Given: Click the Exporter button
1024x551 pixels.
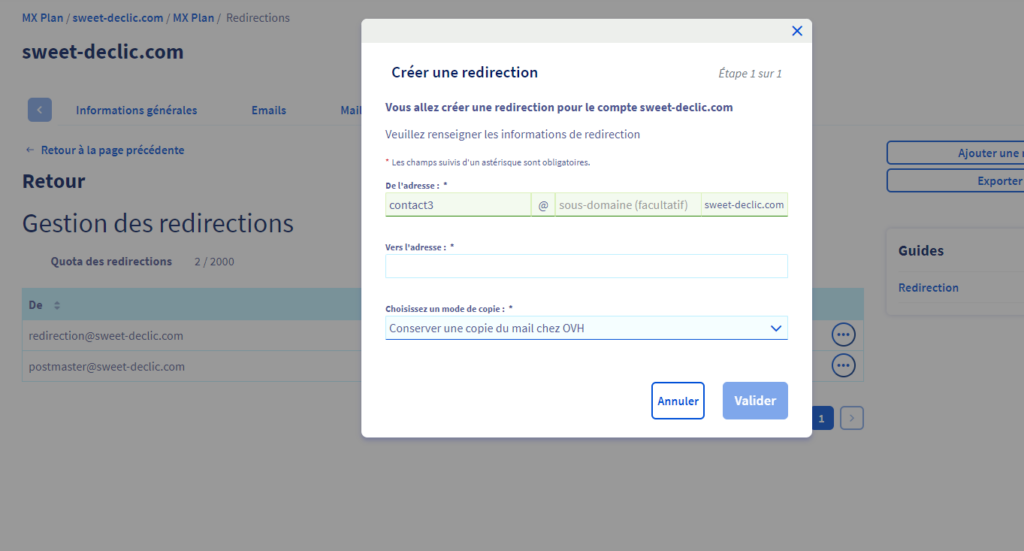Looking at the screenshot, I should click(x=955, y=181).
